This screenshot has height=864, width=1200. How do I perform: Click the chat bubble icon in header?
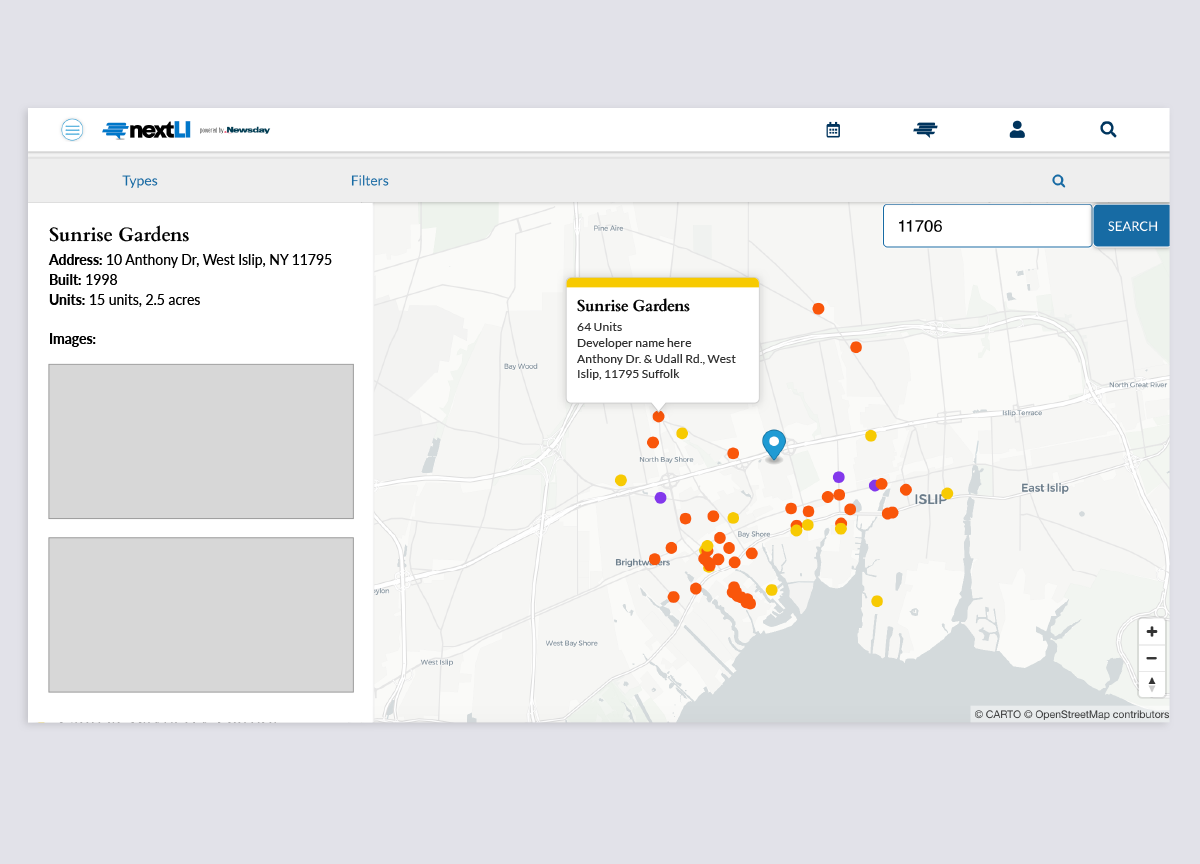(925, 130)
